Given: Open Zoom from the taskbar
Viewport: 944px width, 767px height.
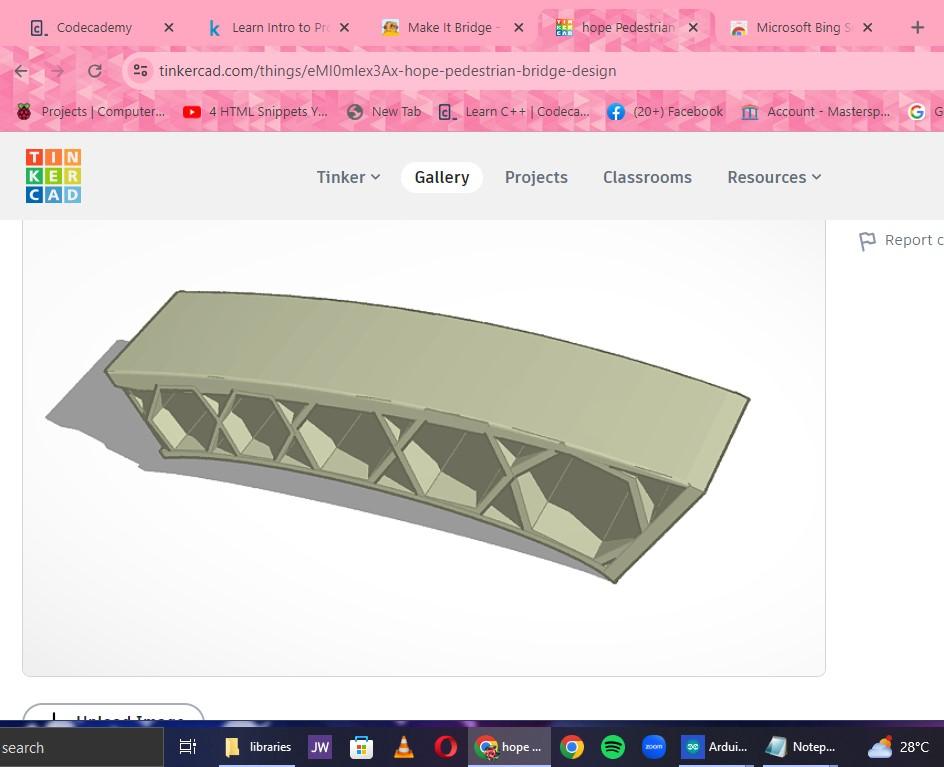Looking at the screenshot, I should [x=654, y=747].
